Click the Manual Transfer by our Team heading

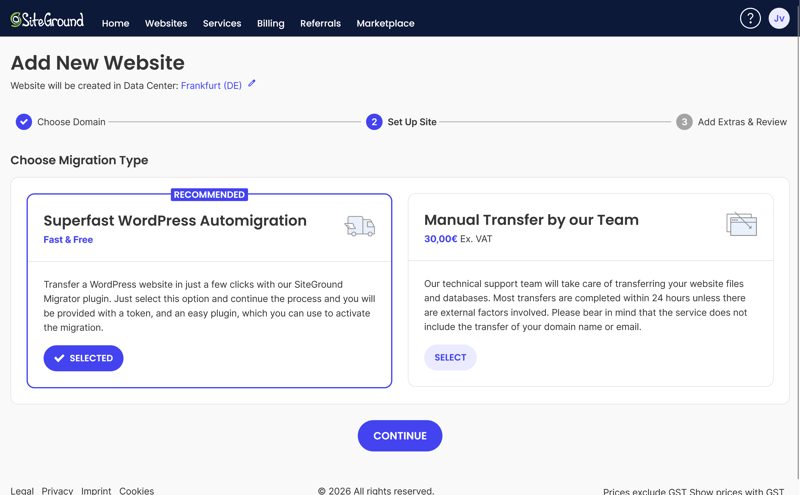click(531, 220)
